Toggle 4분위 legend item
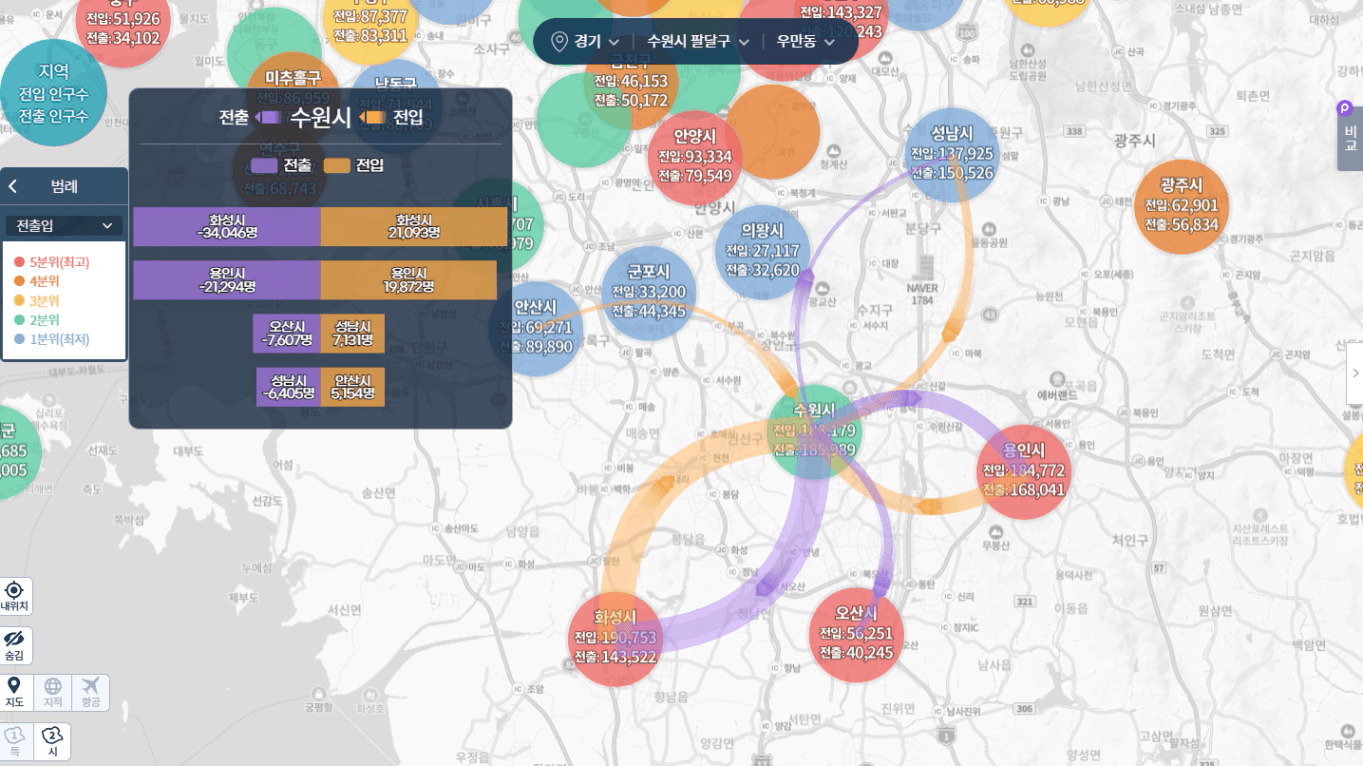Image resolution: width=1363 pixels, height=766 pixels. click(x=37, y=281)
